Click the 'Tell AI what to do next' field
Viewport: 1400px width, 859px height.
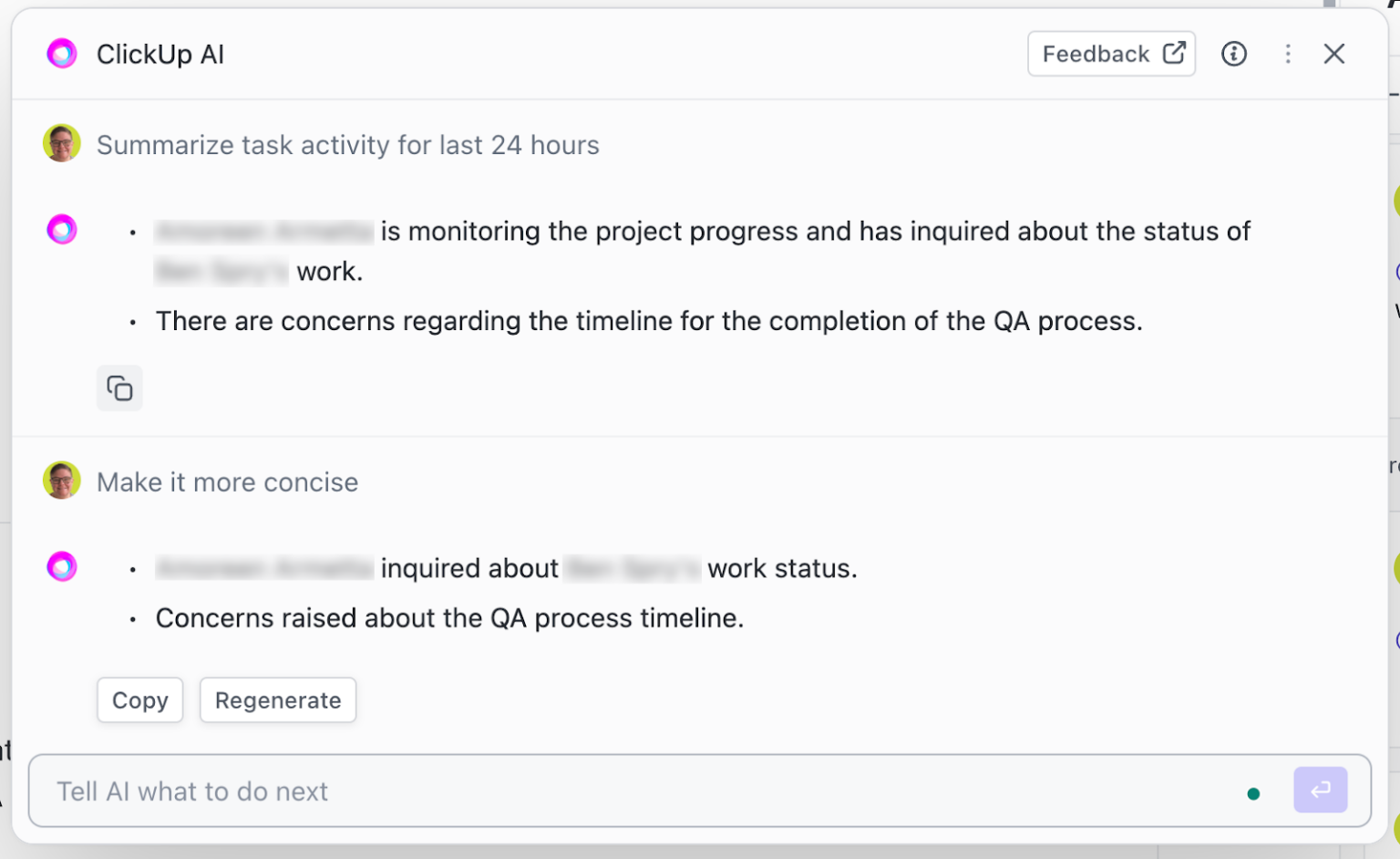click(365, 791)
